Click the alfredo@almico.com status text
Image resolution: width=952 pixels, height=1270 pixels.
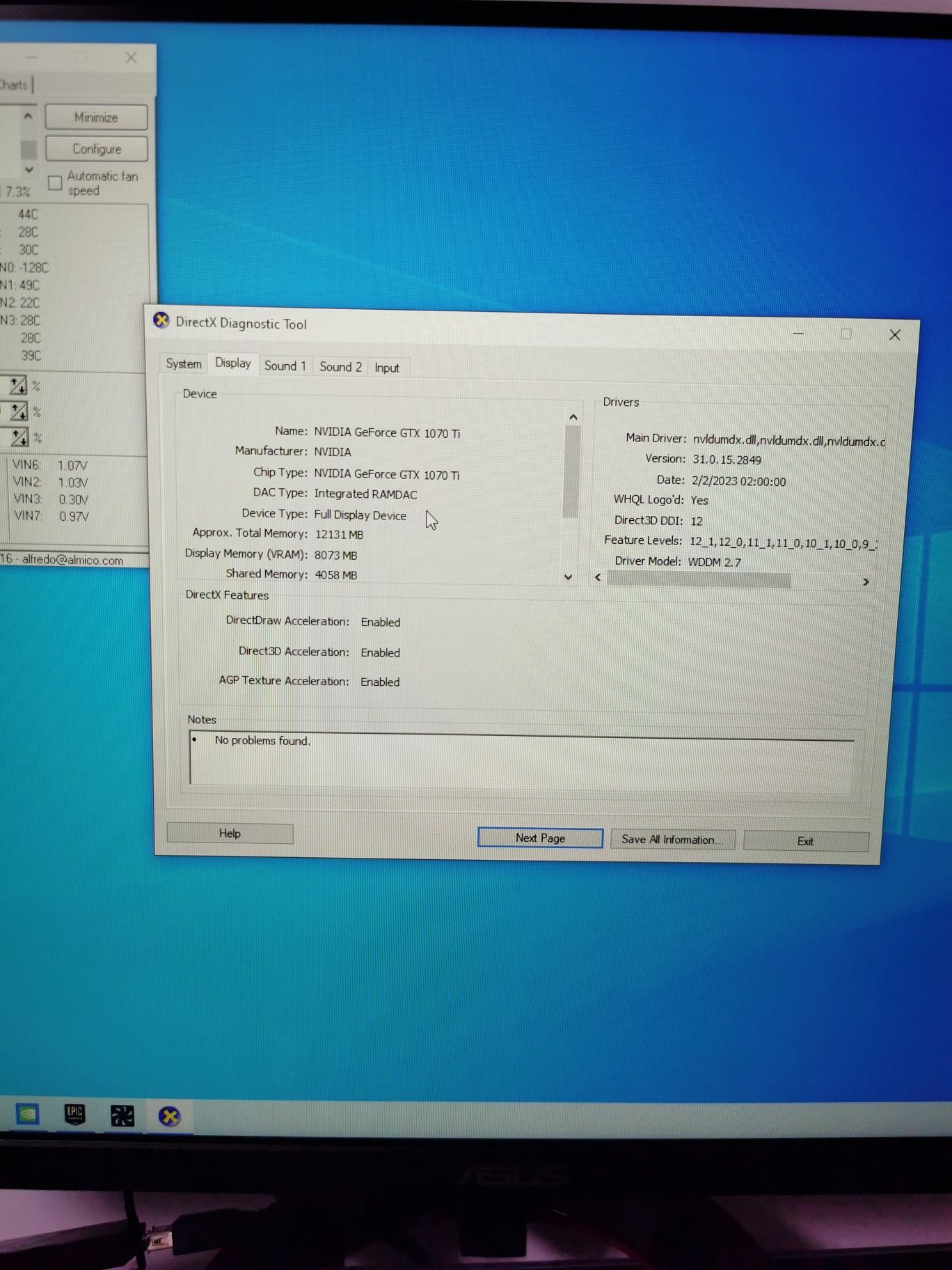[x=72, y=560]
